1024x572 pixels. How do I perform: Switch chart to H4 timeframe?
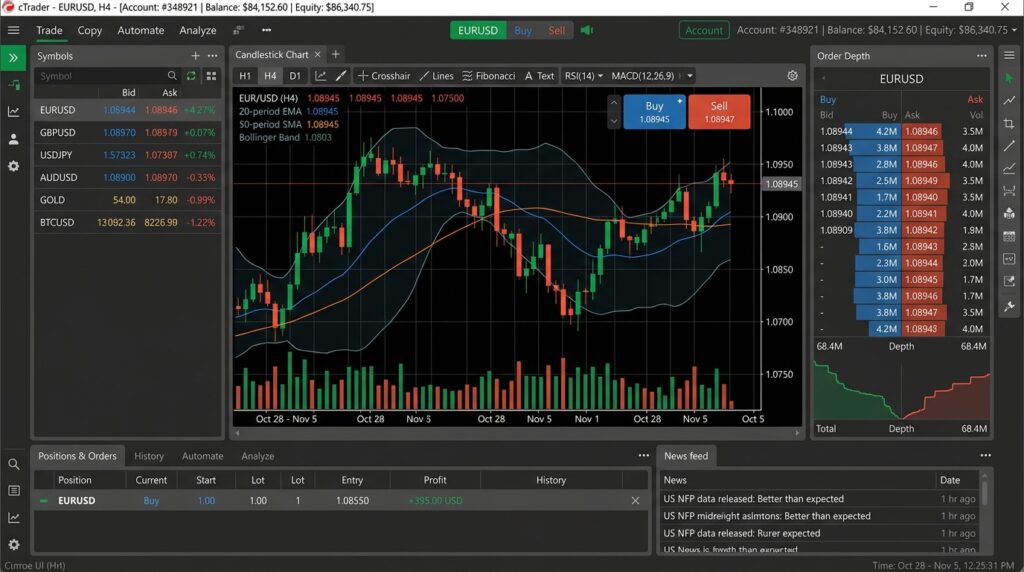pos(270,76)
